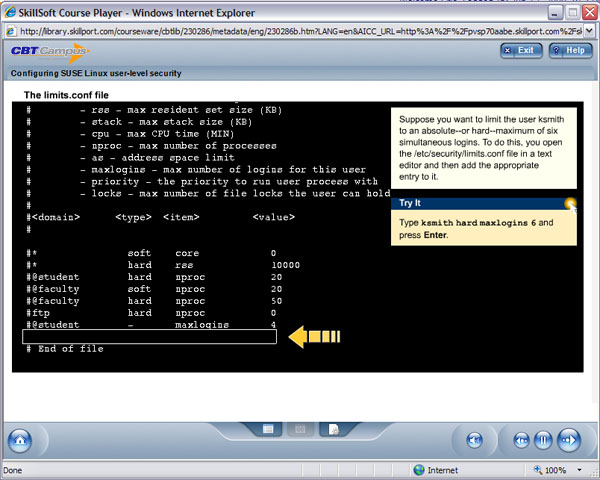Image resolution: width=600 pixels, height=480 pixels.
Task: Open the Help button
Action: (x=568, y=50)
